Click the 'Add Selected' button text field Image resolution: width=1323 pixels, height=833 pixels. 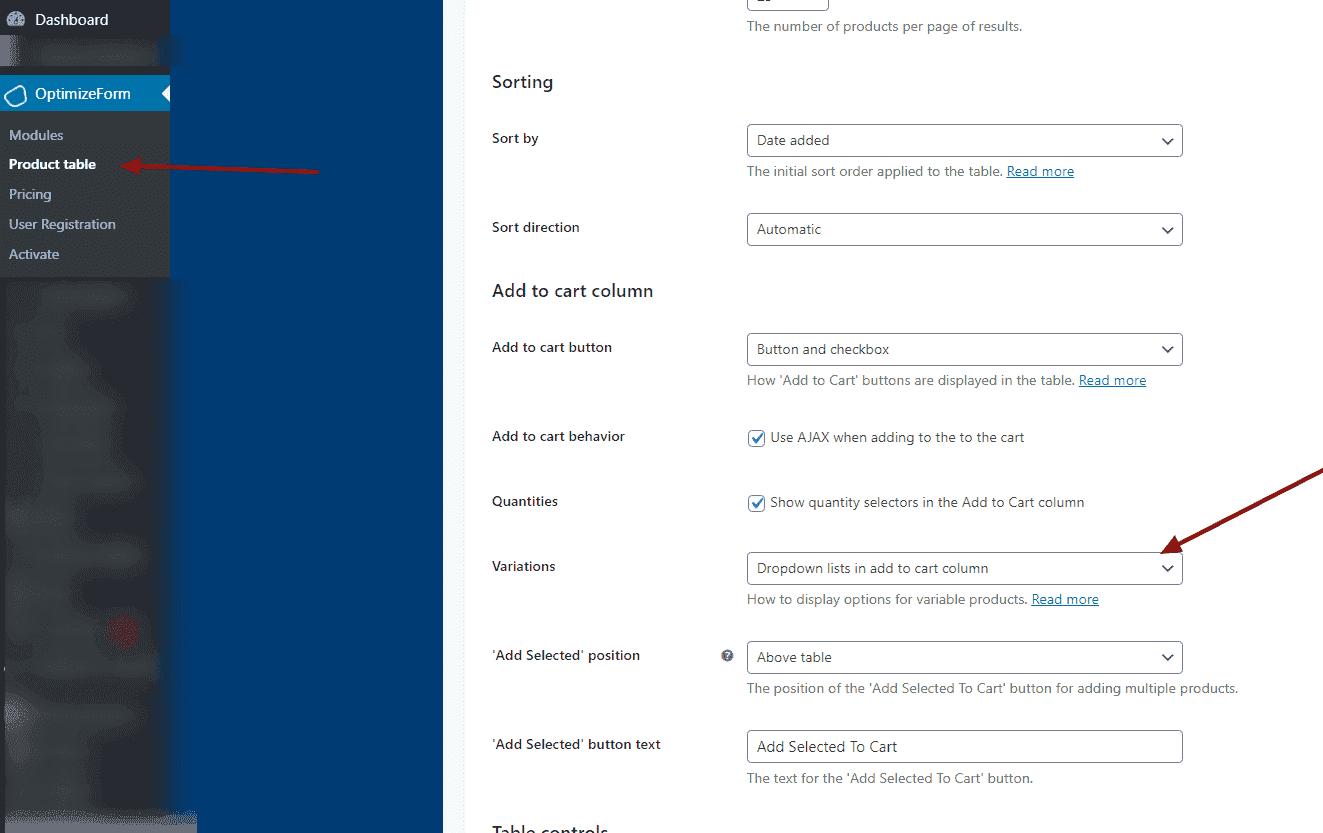click(964, 747)
